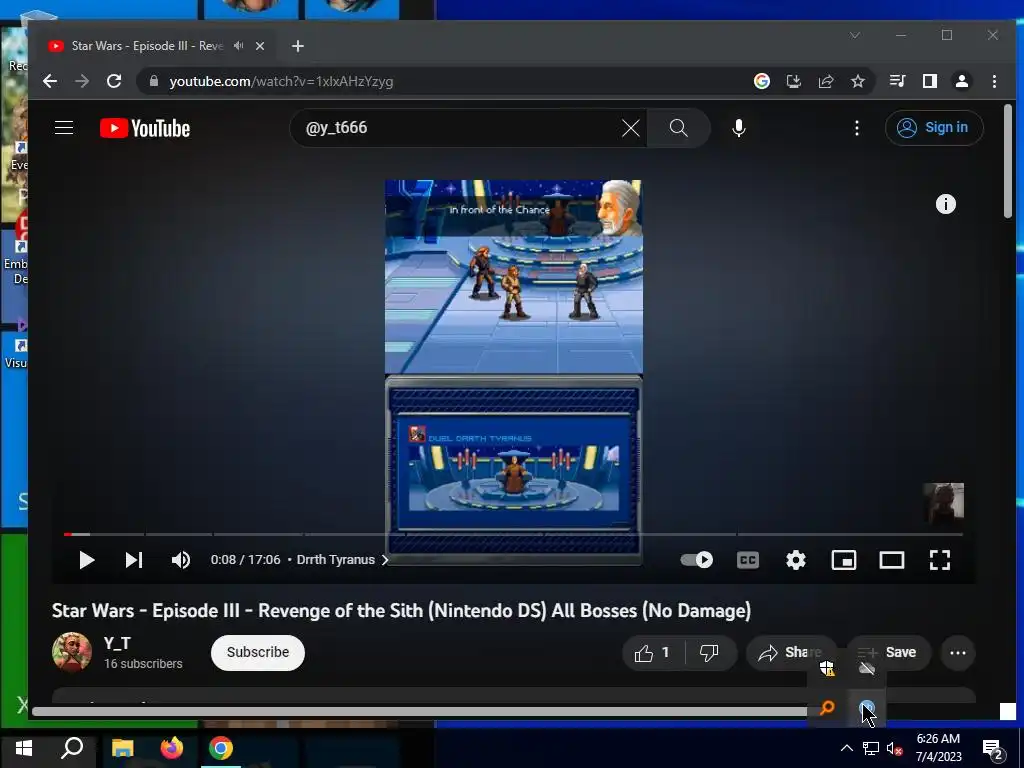The image size is (1024, 768).
Task: Open Chrome tab search chevron
Action: [855, 35]
